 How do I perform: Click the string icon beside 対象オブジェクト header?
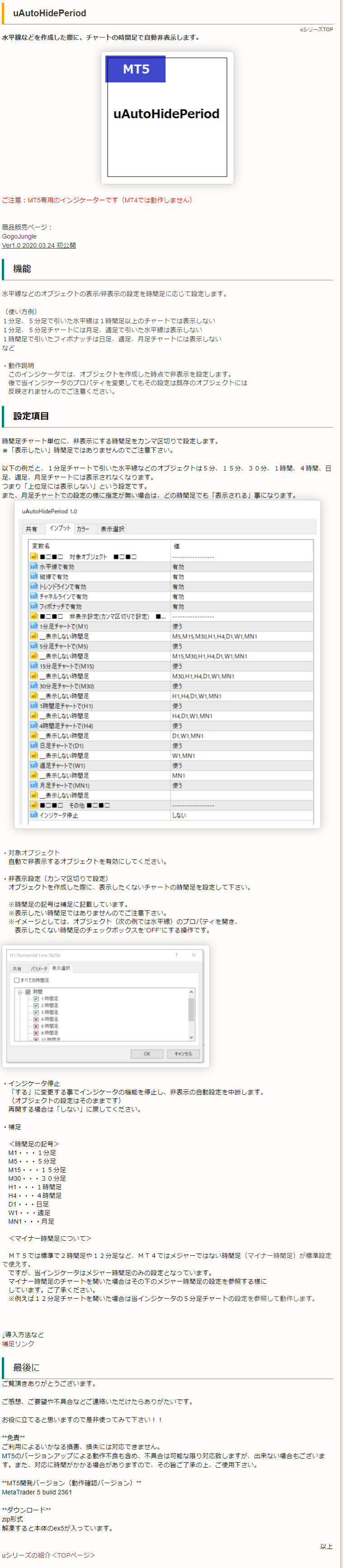point(33,556)
